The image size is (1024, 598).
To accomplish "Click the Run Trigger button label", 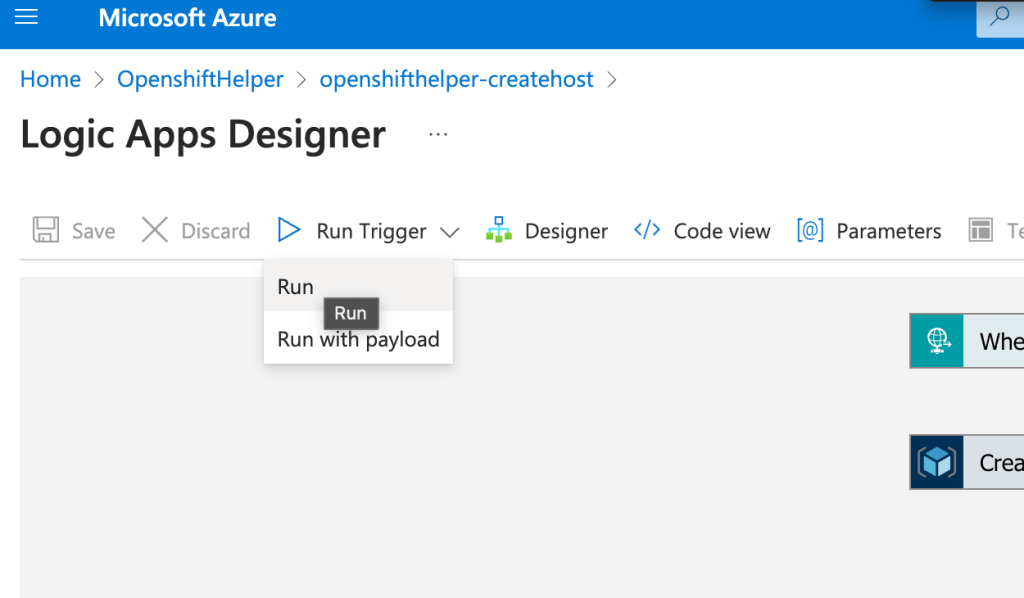I will [x=372, y=231].
